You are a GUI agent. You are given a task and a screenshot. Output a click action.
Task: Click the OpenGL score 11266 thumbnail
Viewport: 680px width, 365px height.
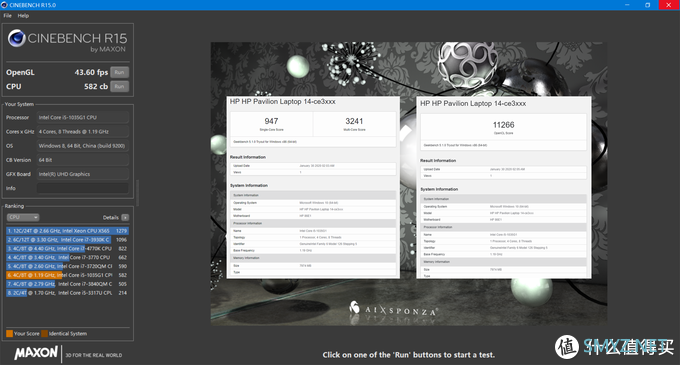tap(503, 187)
